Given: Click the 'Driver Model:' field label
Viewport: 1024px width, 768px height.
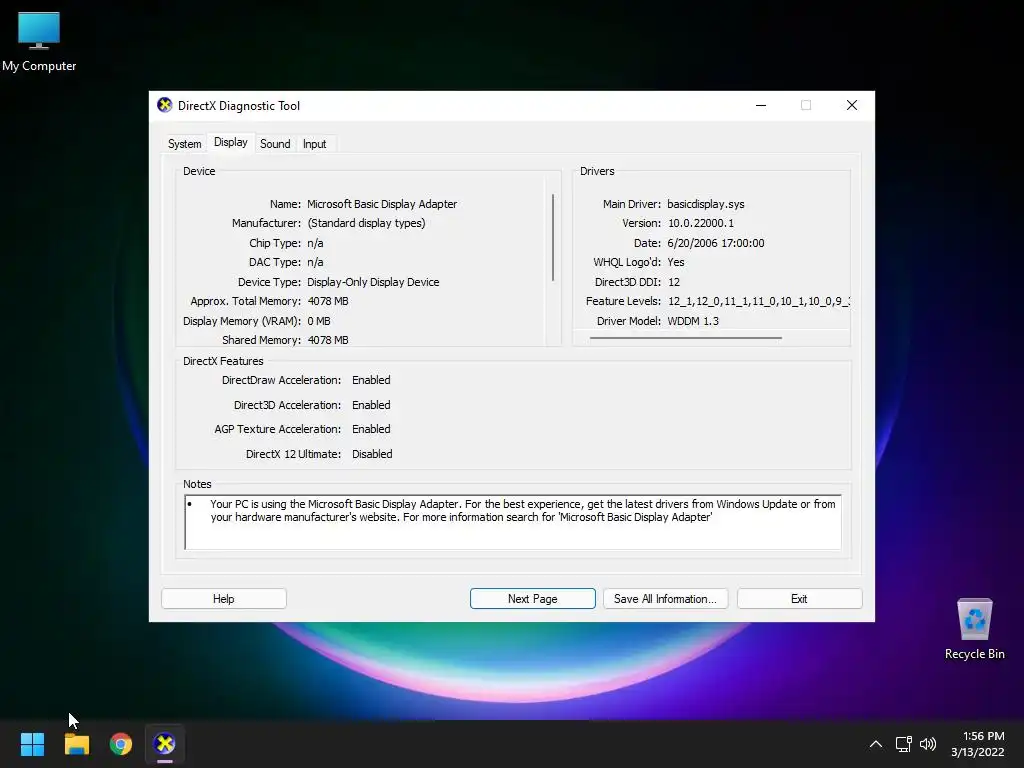Looking at the screenshot, I should pyautogui.click(x=629, y=321).
